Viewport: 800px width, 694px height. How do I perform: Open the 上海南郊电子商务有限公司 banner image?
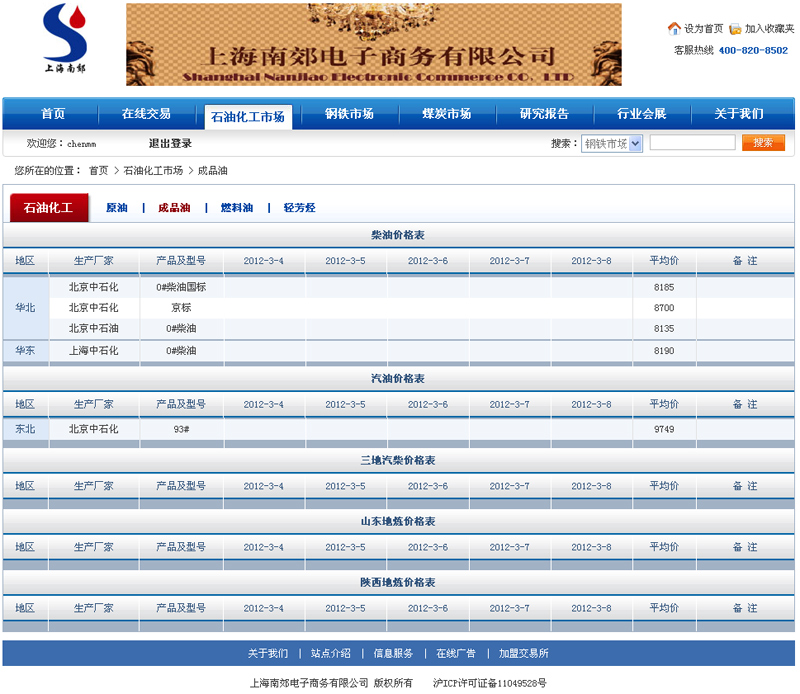point(373,44)
